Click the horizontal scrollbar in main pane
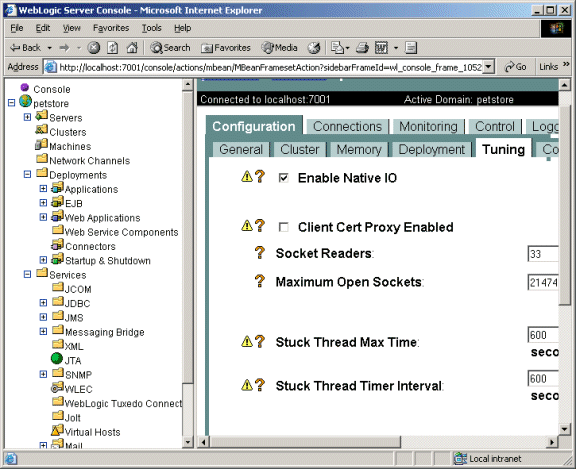Screen dimensions: 576x469 [305, 442]
